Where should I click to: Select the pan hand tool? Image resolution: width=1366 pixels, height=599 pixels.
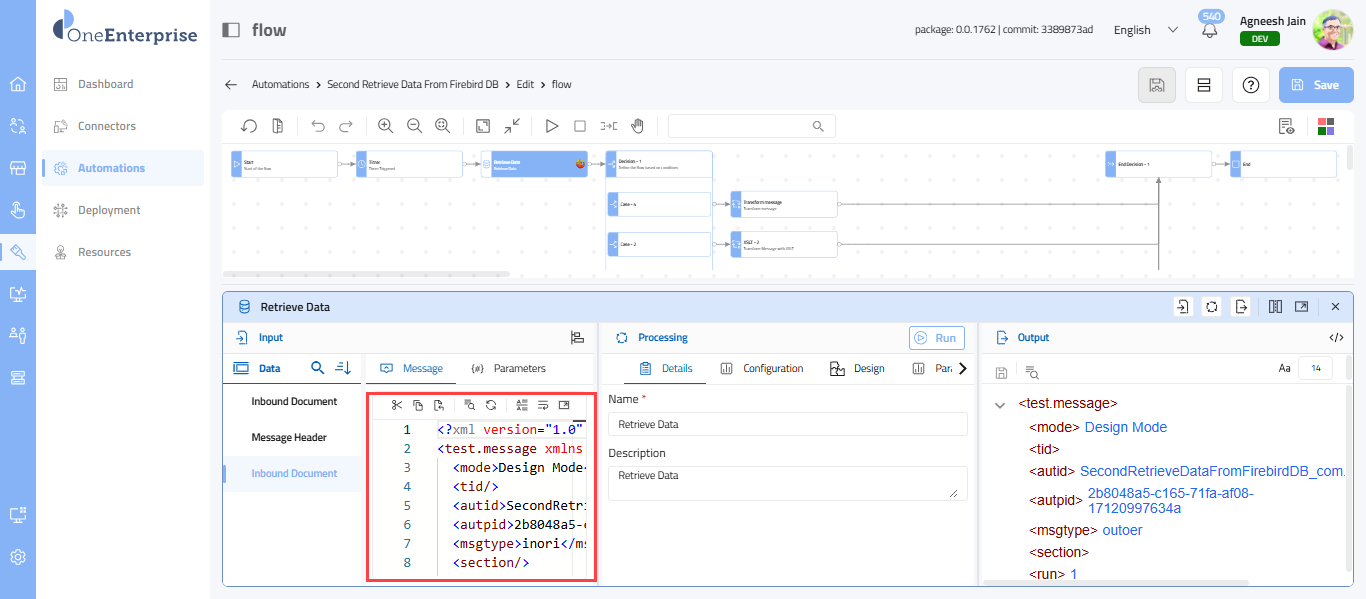[x=637, y=126]
